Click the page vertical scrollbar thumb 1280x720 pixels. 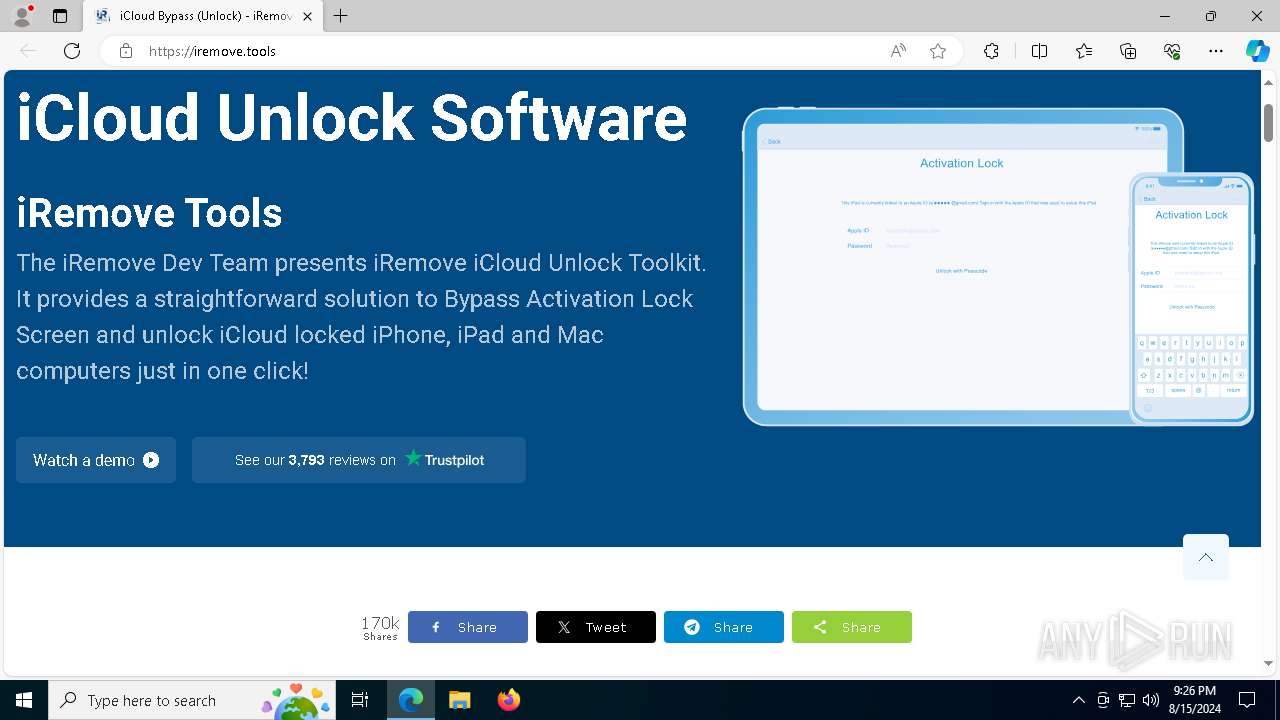coord(1268,122)
